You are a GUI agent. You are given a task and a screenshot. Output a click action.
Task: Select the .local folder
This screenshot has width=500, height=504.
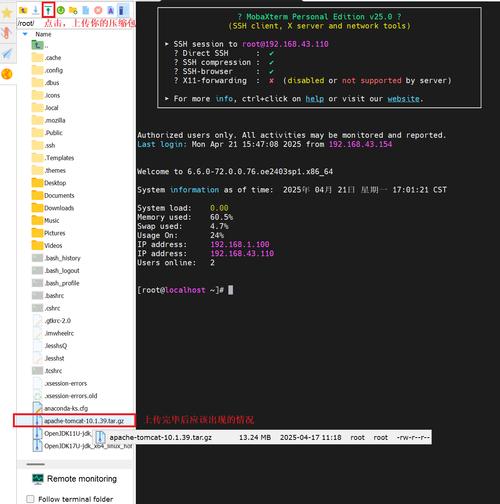46,108
